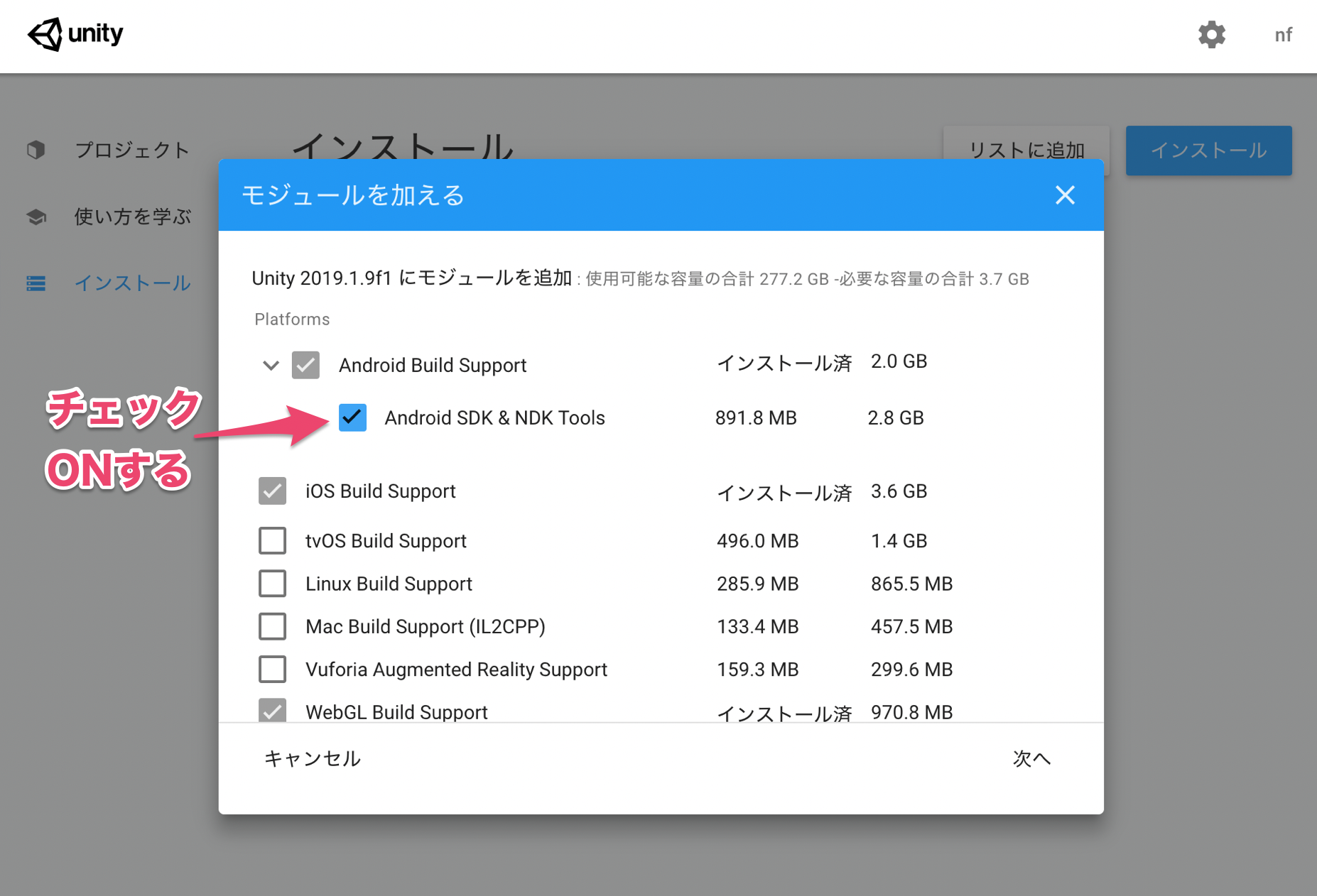Click the 使い方を学ぶ graduation cap icon
The image size is (1317, 896).
click(36, 217)
